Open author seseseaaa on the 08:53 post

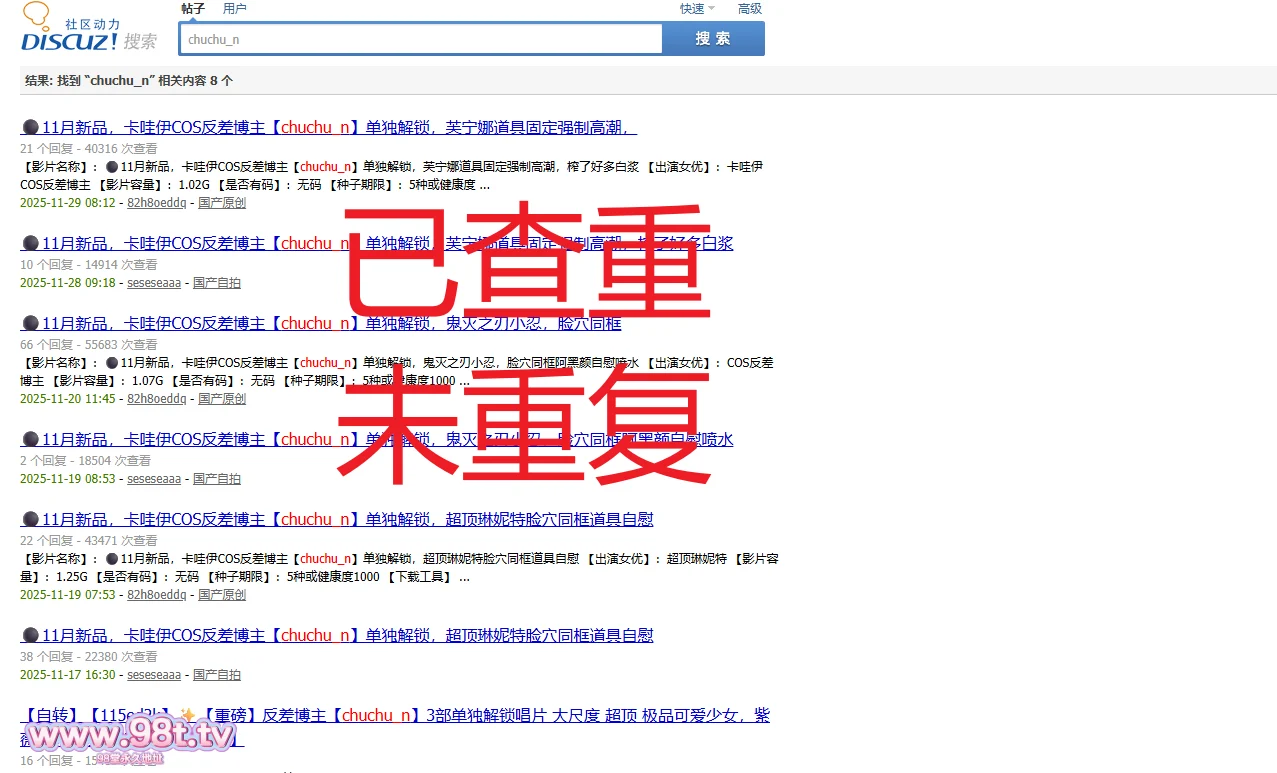pyautogui.click(x=154, y=479)
